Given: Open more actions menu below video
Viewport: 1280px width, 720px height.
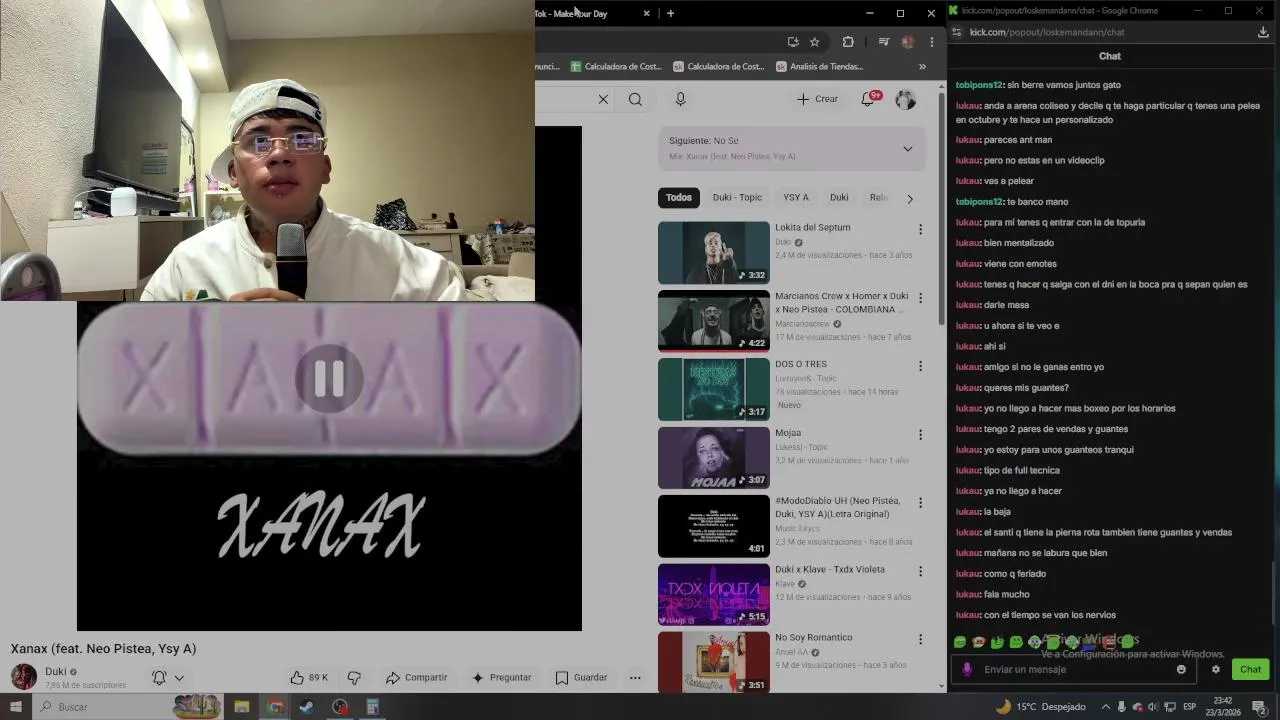Looking at the screenshot, I should click(x=635, y=677).
